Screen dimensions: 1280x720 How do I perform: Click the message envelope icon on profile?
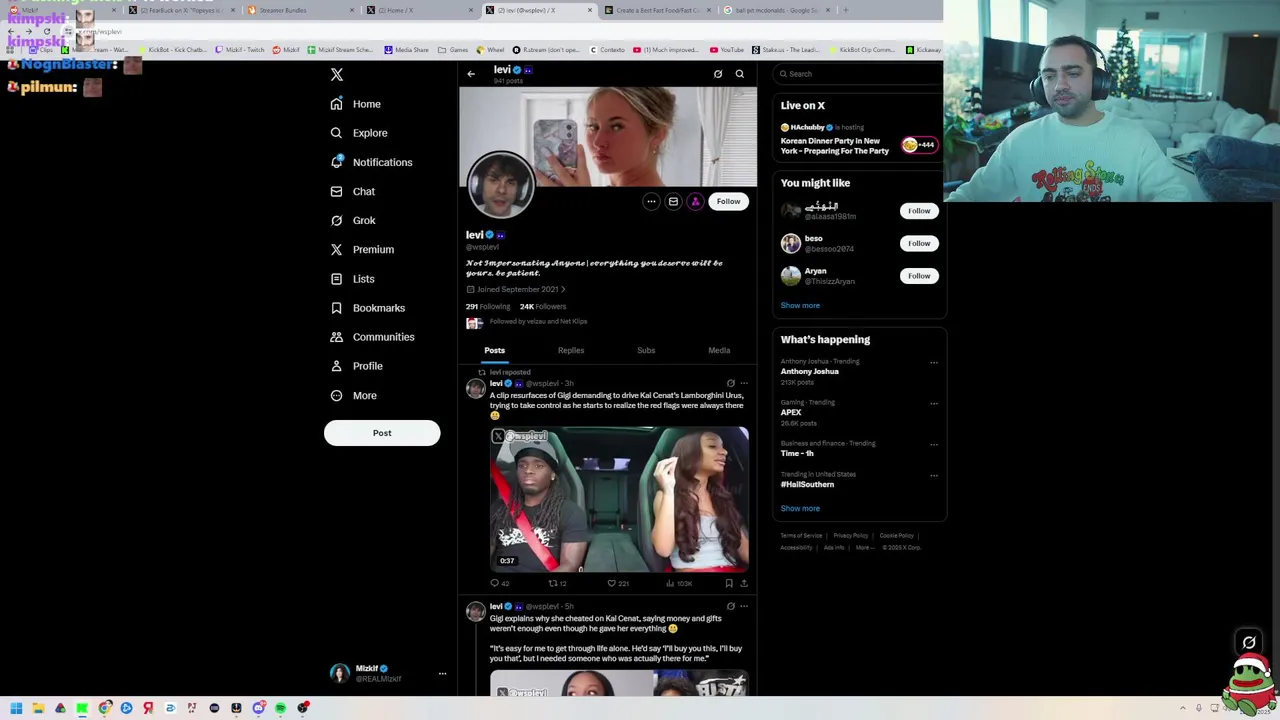click(673, 202)
